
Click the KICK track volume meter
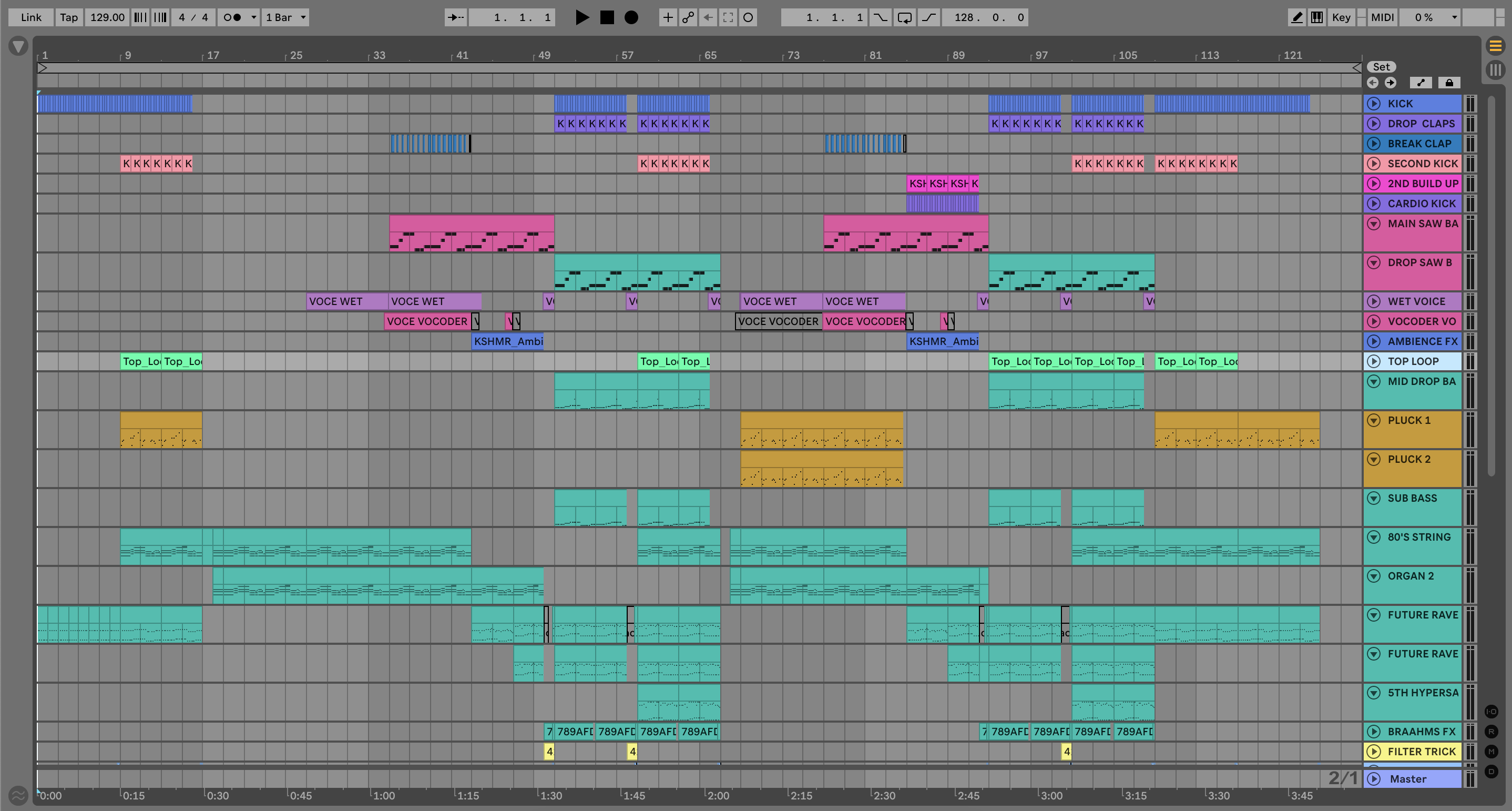1470,104
